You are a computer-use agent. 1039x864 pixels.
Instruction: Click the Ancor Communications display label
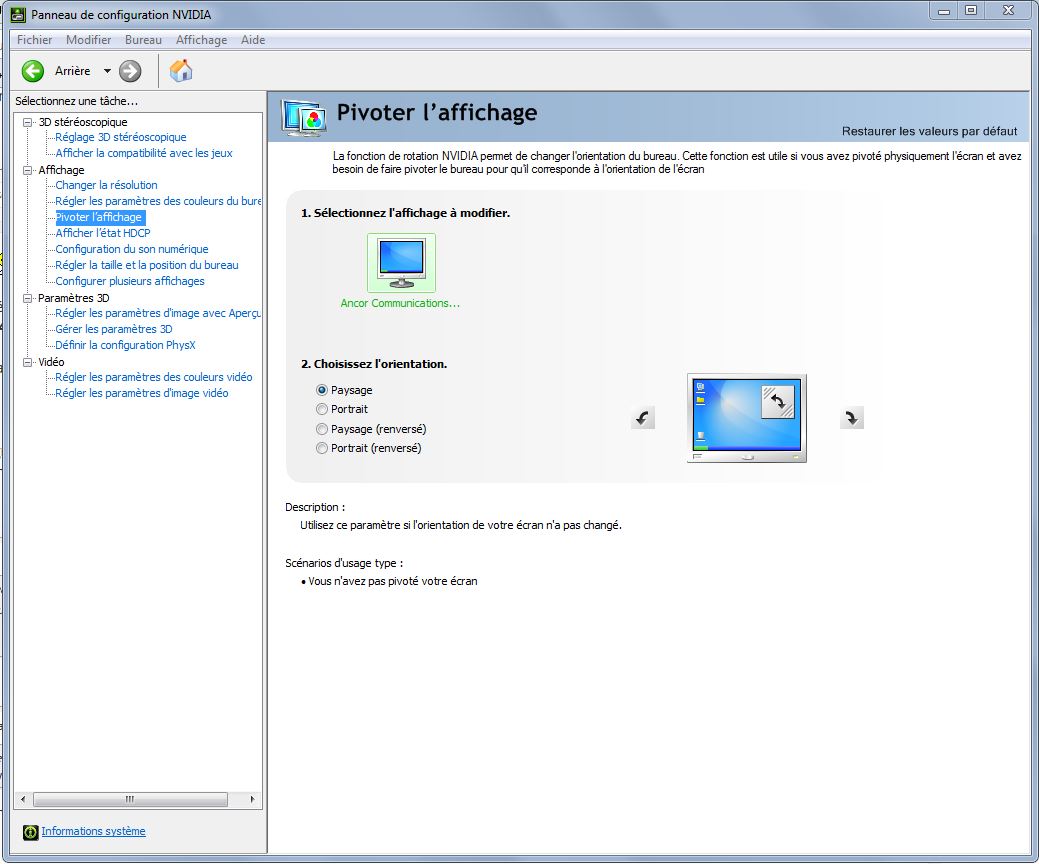coord(400,303)
